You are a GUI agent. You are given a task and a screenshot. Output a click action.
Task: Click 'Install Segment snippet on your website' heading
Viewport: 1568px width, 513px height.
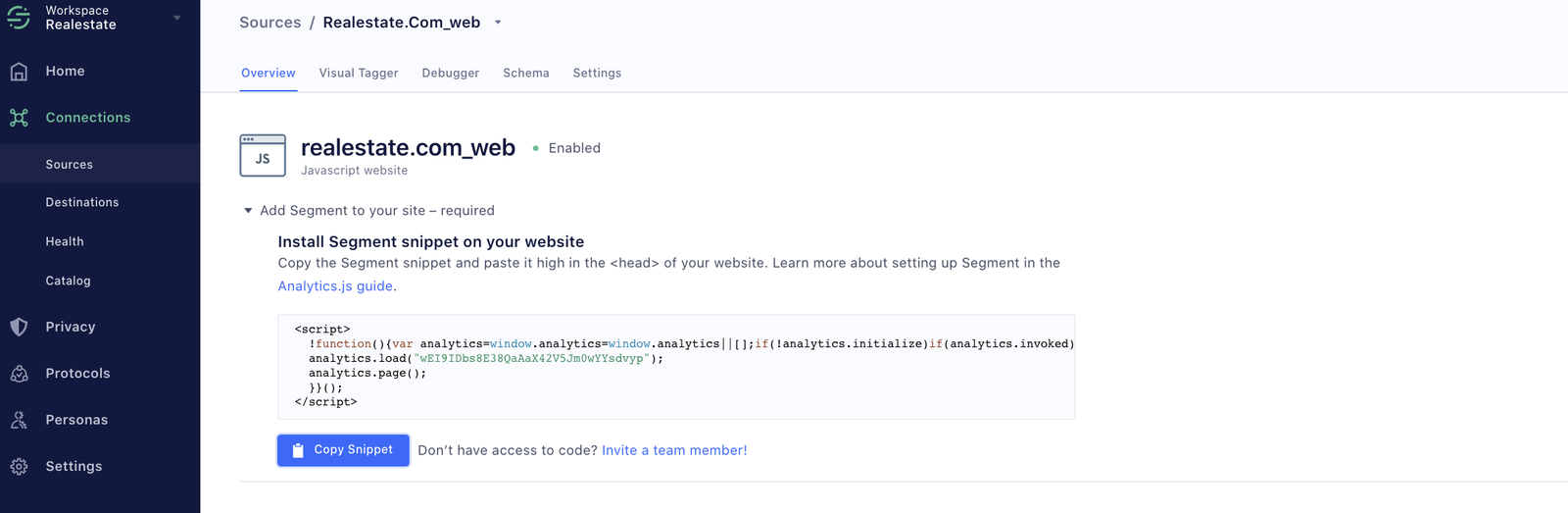pos(431,241)
